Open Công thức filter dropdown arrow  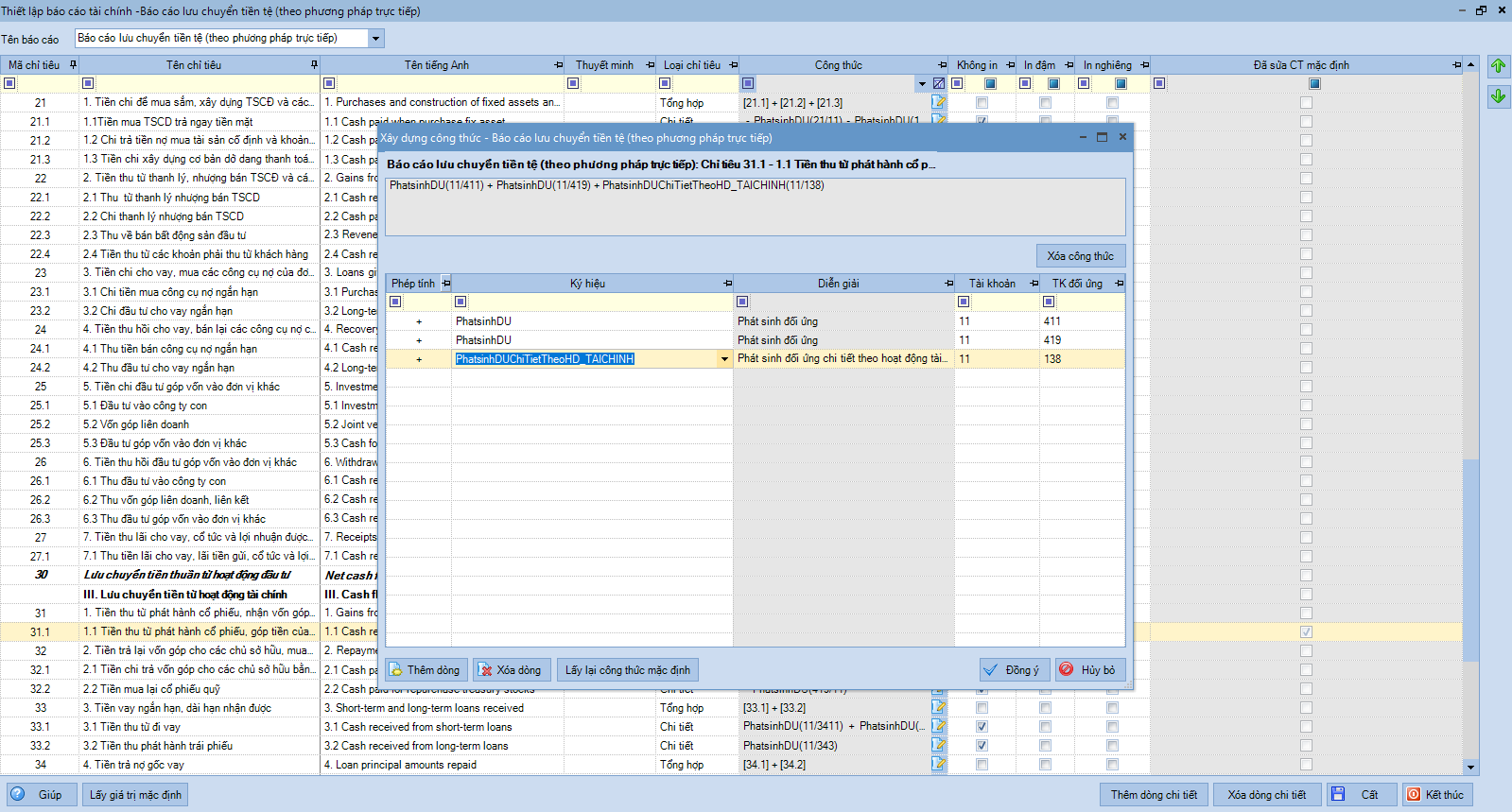tap(922, 83)
